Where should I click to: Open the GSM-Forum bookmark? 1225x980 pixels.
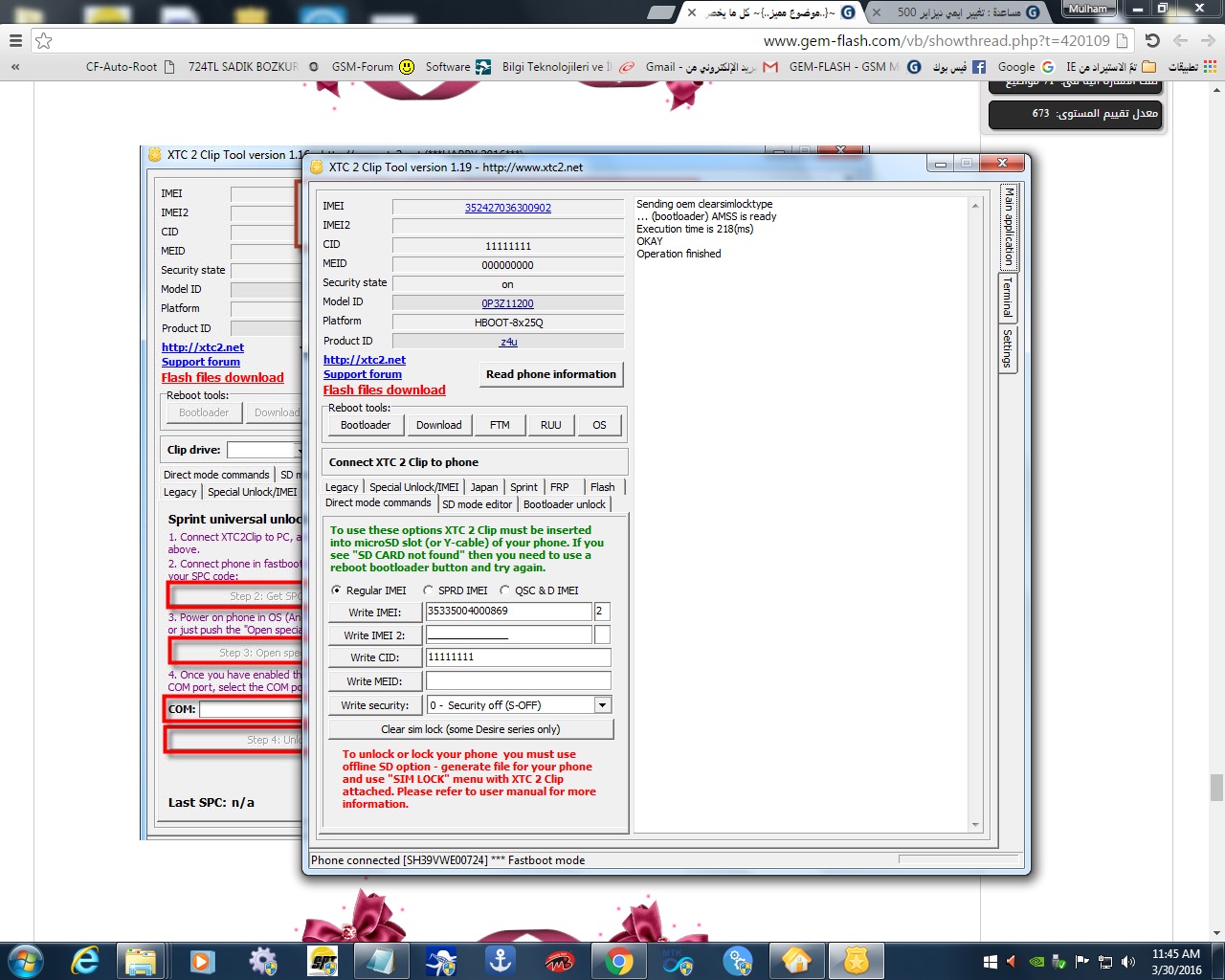(x=373, y=67)
